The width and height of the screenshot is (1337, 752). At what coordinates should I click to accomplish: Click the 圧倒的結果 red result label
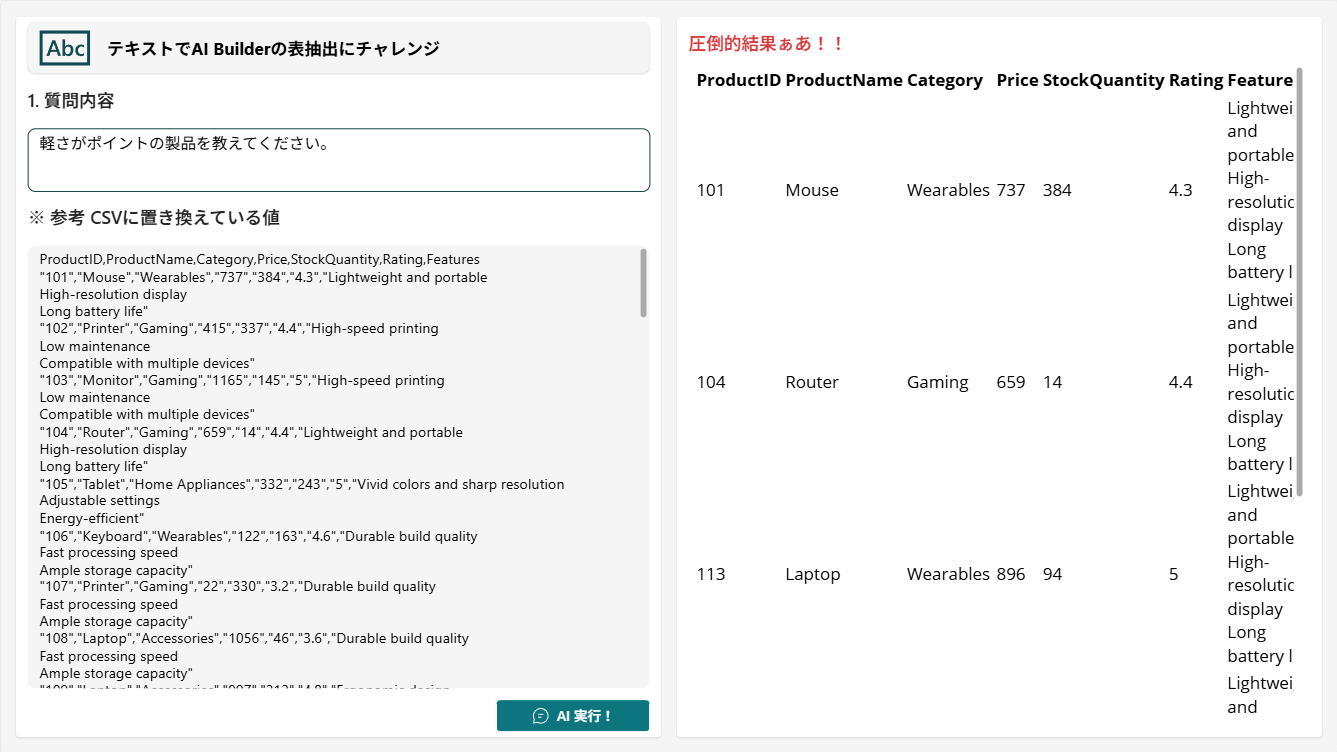(x=767, y=44)
